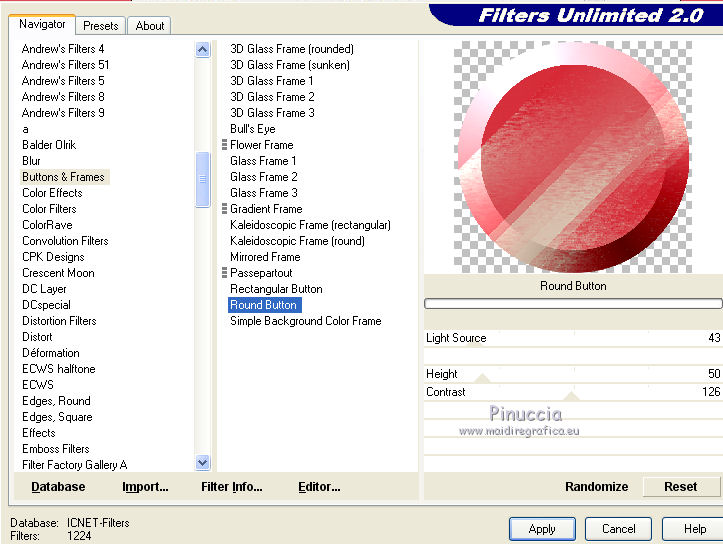The image size is (723, 544).
Task: Pick Convolution Filters category
Action: coord(65,241)
